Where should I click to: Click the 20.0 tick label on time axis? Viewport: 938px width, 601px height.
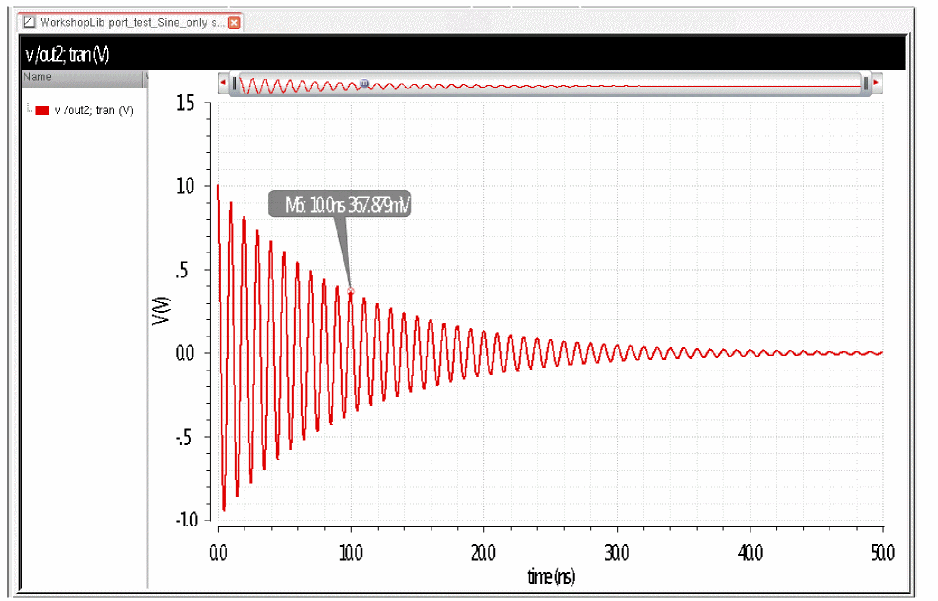tap(483, 554)
